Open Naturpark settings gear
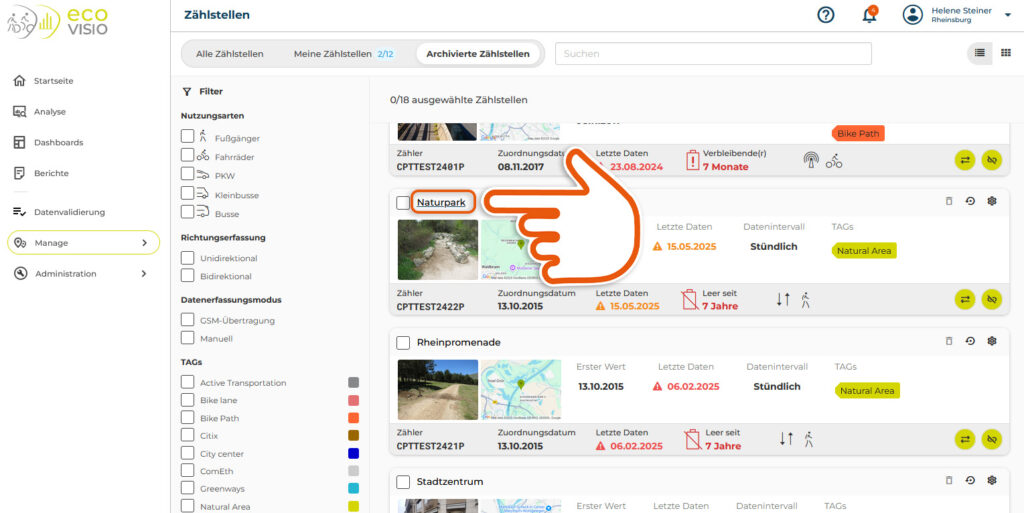 pyautogui.click(x=992, y=201)
